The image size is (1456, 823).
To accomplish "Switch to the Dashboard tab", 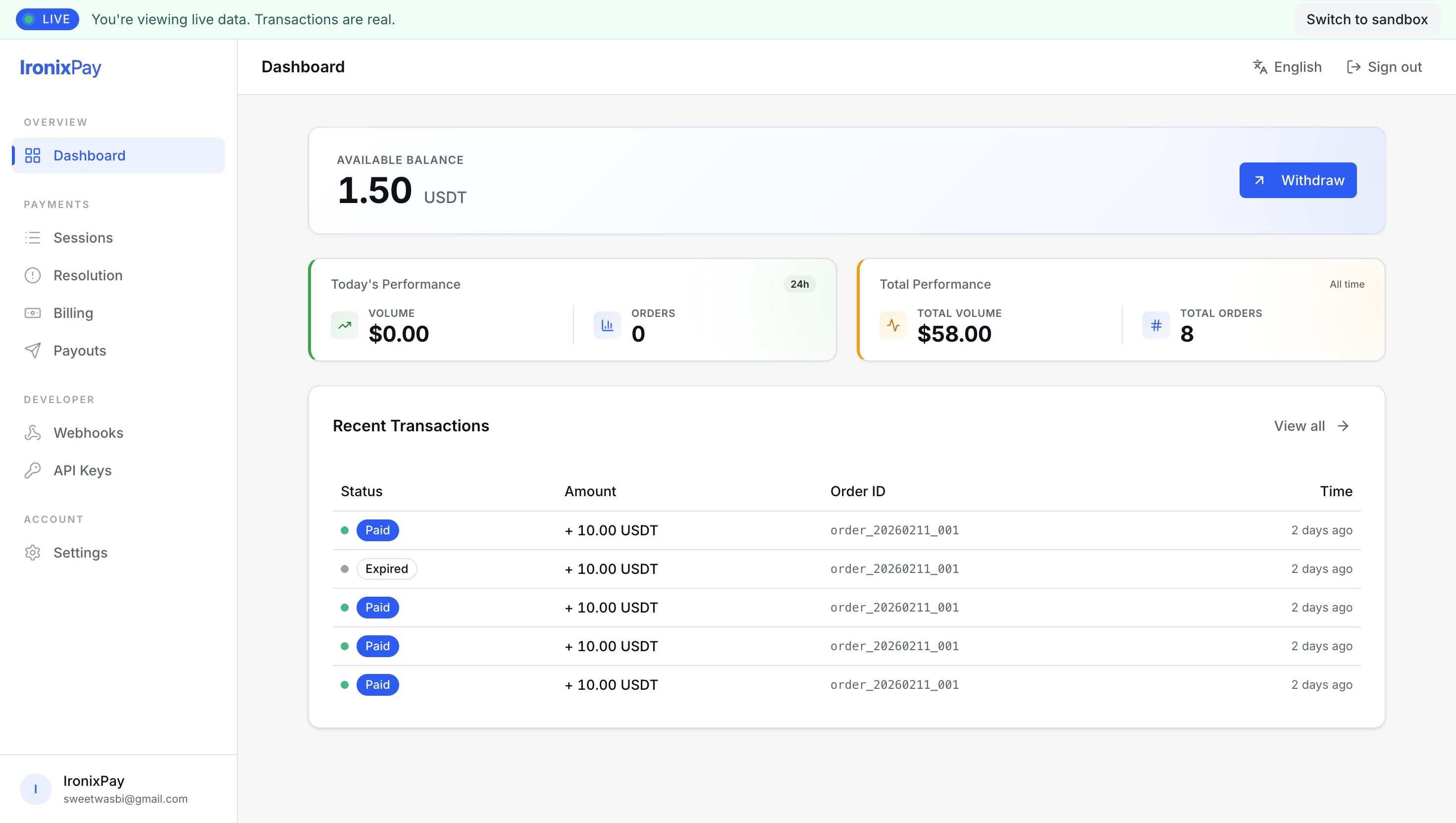I will click(x=89, y=155).
